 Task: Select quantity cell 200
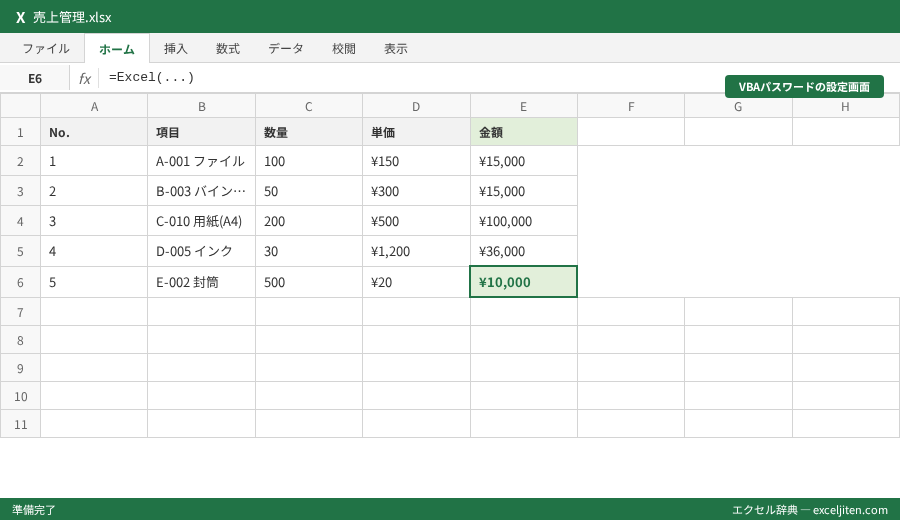click(x=309, y=221)
